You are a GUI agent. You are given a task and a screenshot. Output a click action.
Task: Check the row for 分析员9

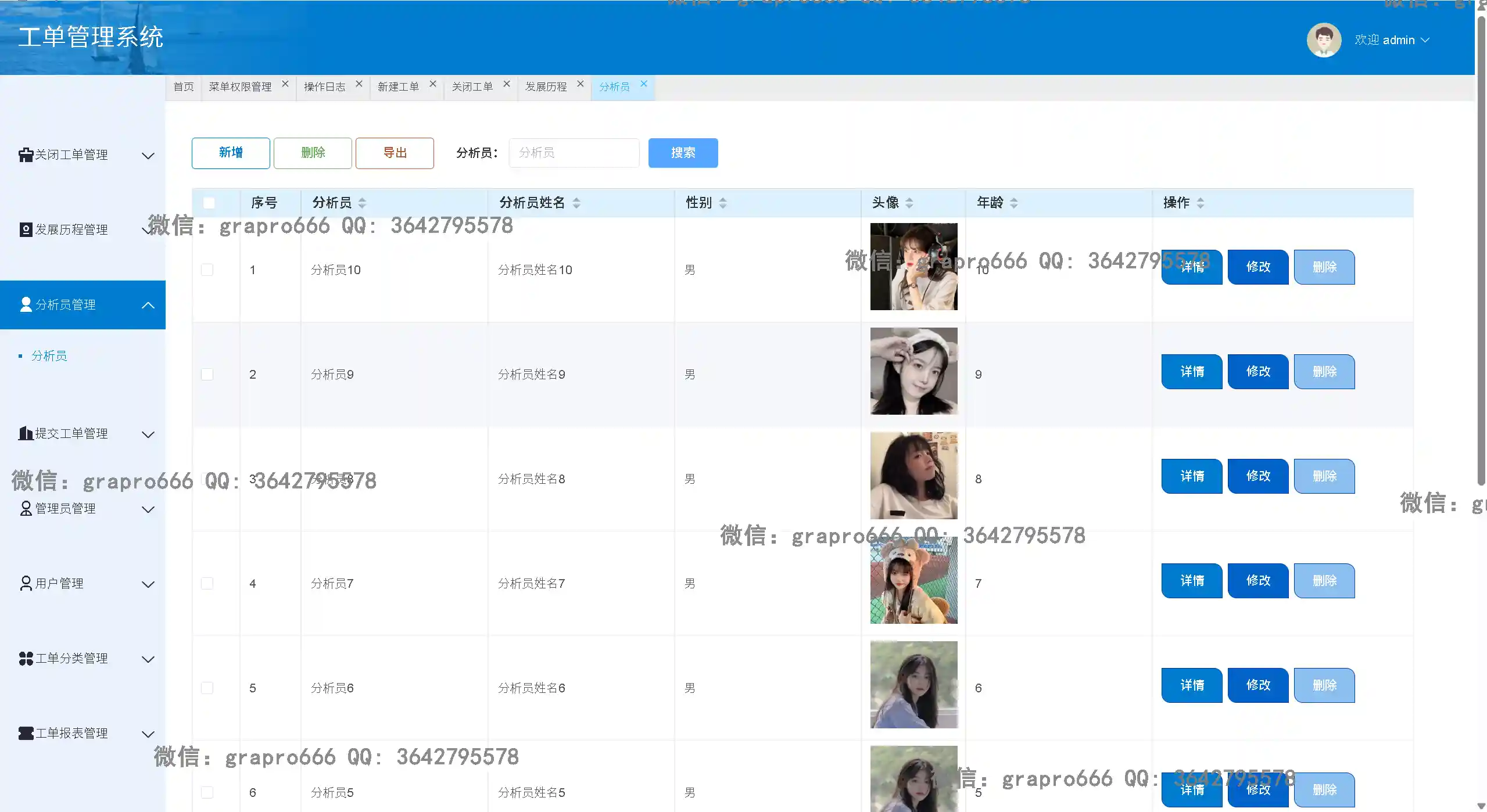(207, 374)
